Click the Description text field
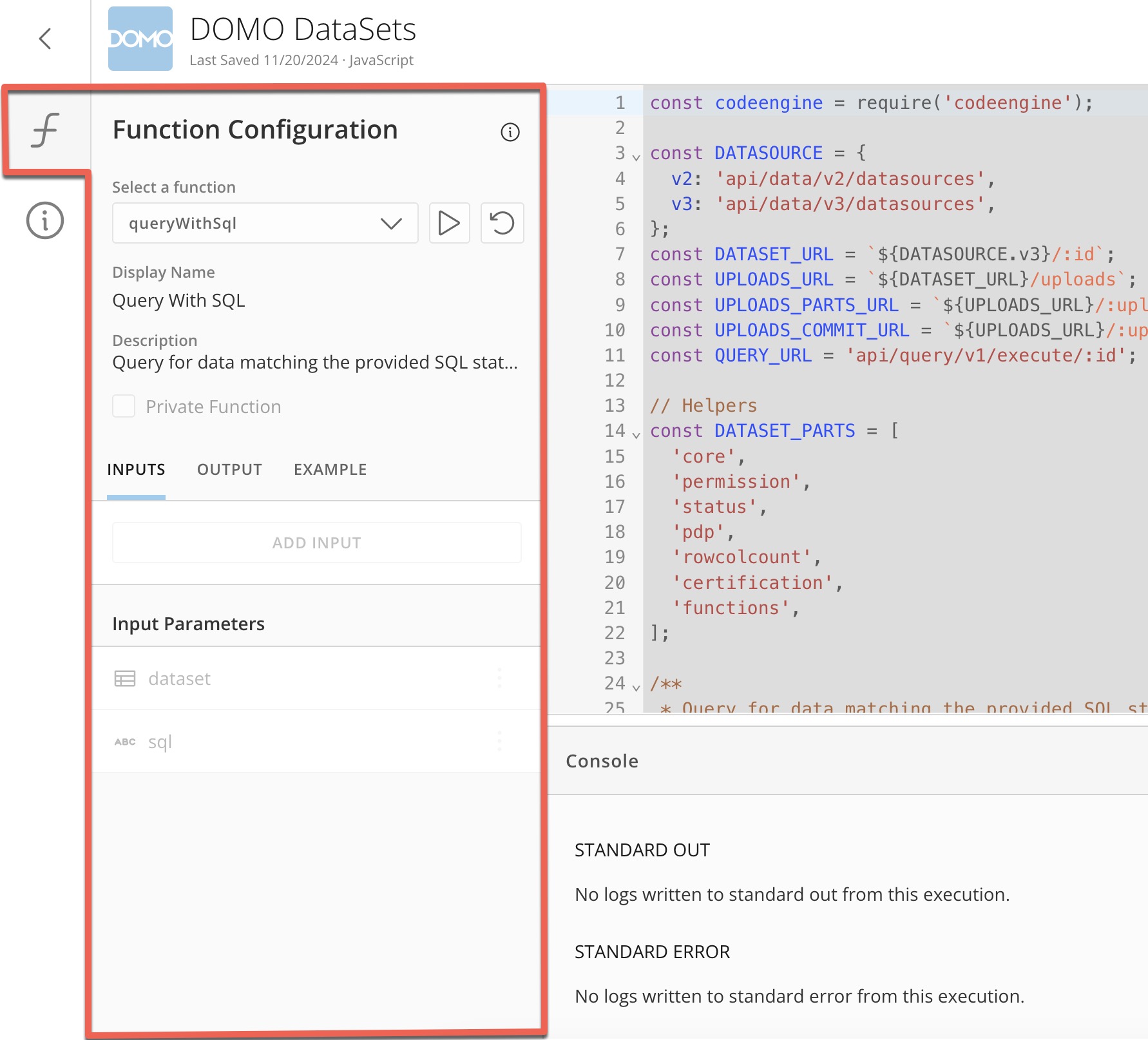 [316, 361]
